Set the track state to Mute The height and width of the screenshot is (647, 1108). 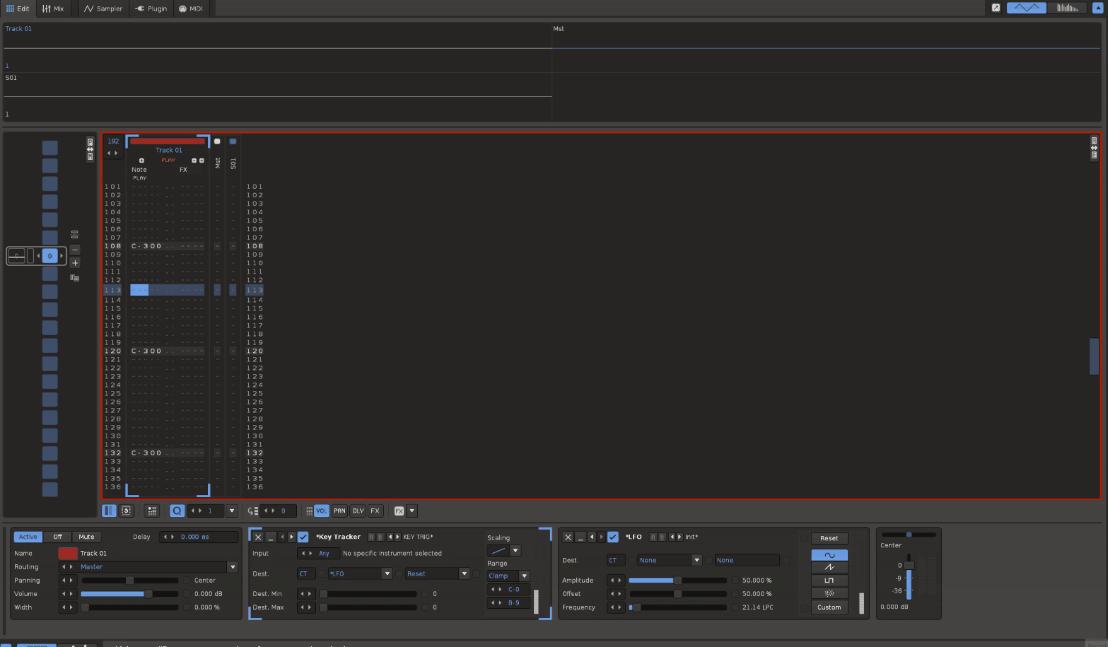click(86, 537)
